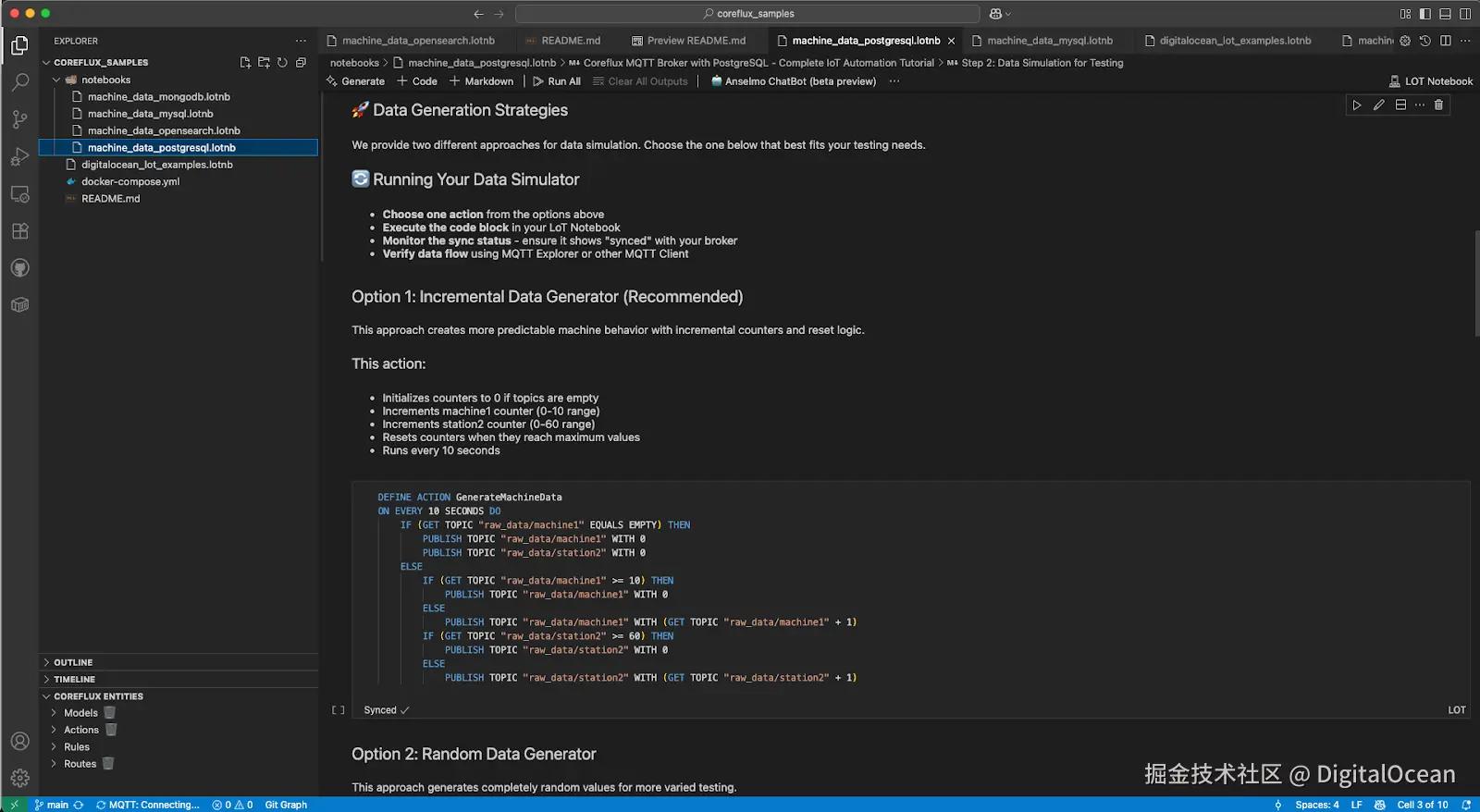The height and width of the screenshot is (812, 1480).
Task: Edit the current cell with the pencil icon
Action: tap(1378, 105)
